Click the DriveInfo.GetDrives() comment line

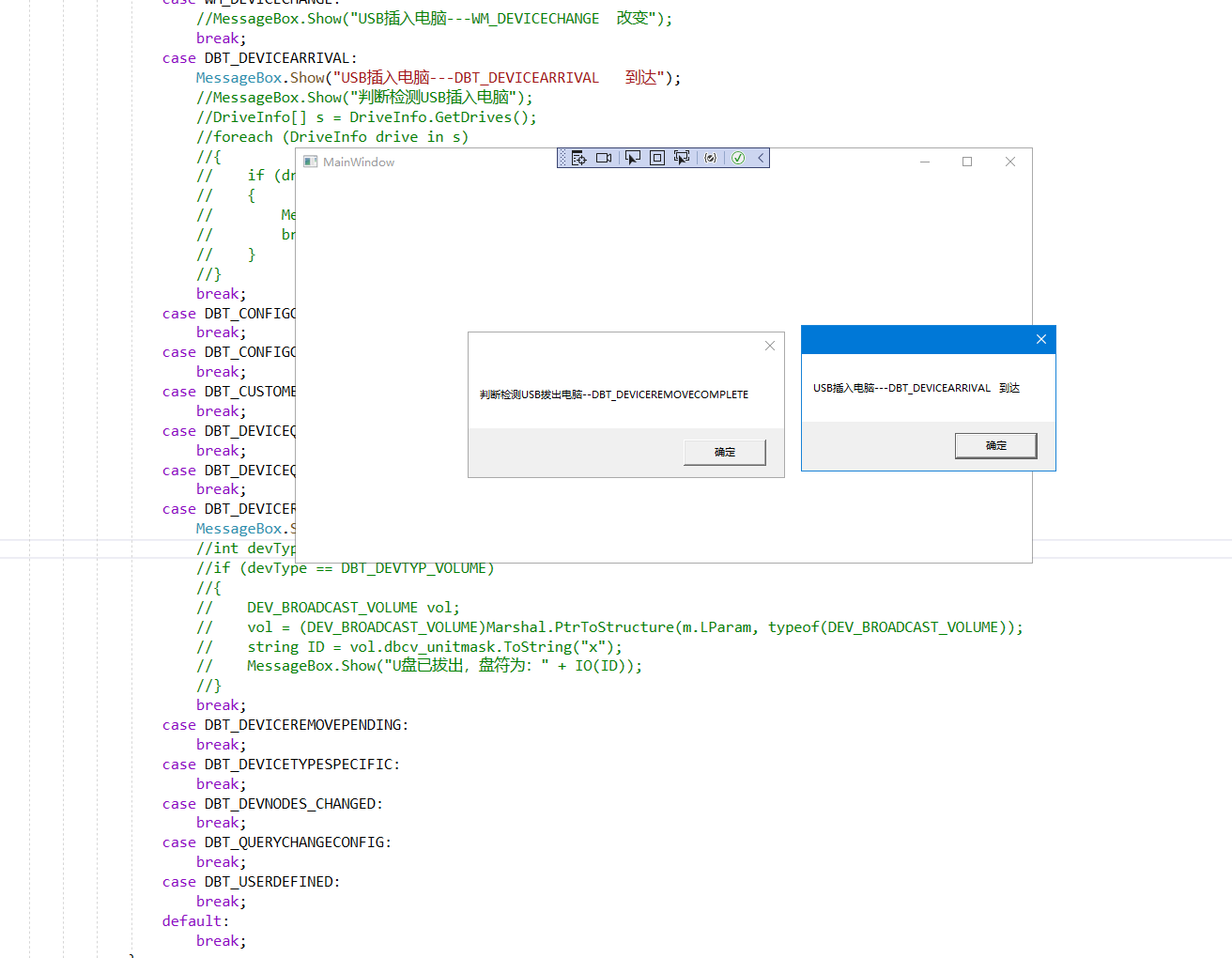coord(366,117)
